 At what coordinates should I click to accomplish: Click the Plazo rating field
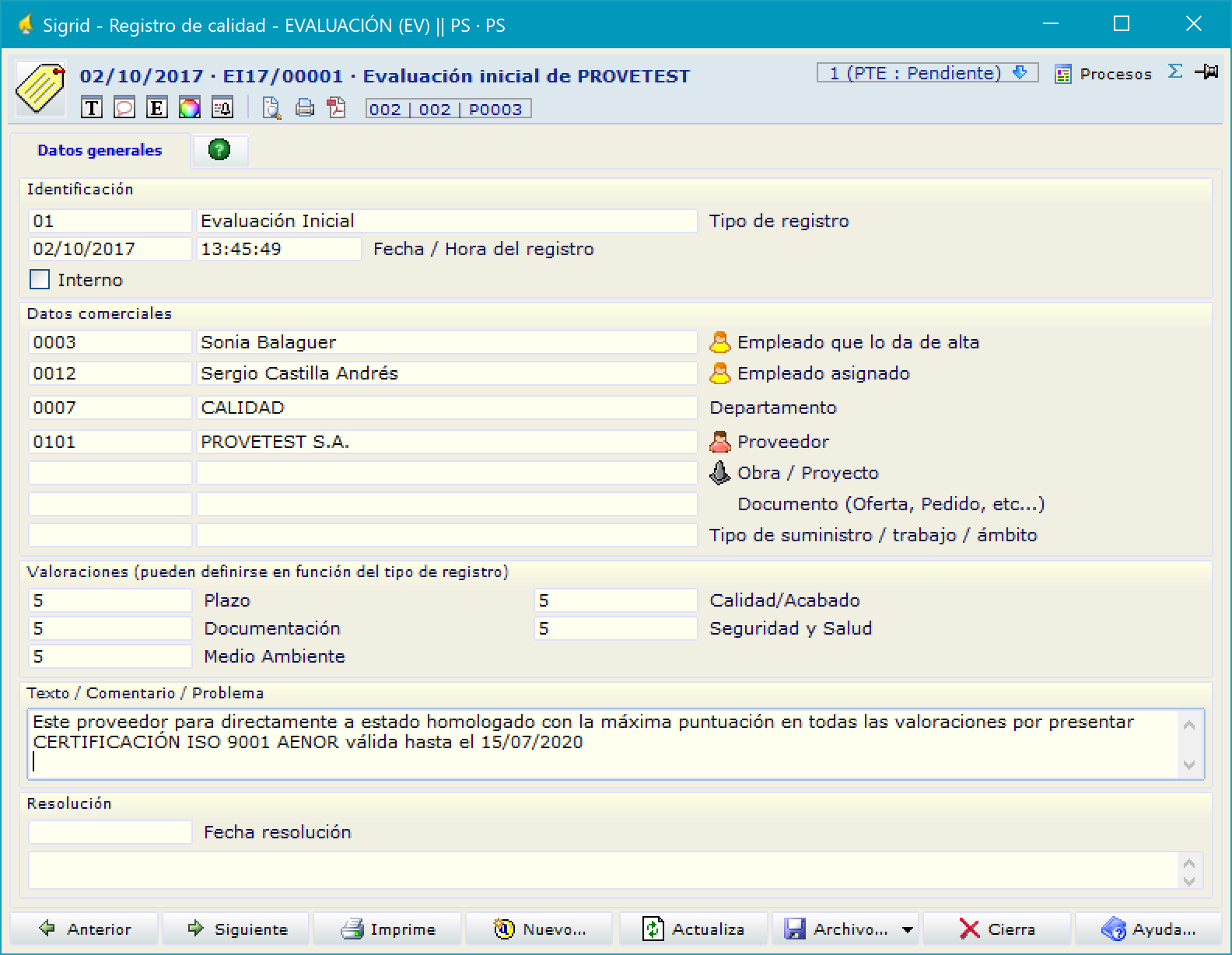(x=110, y=600)
